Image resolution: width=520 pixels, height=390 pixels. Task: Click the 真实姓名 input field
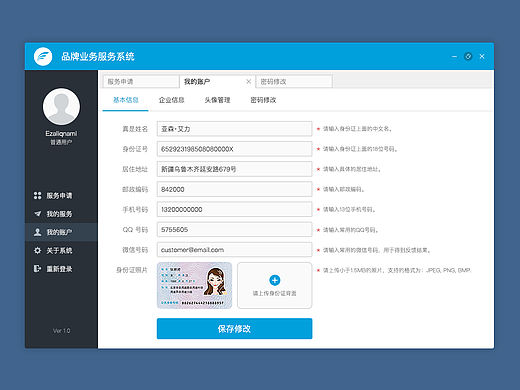pos(234,129)
